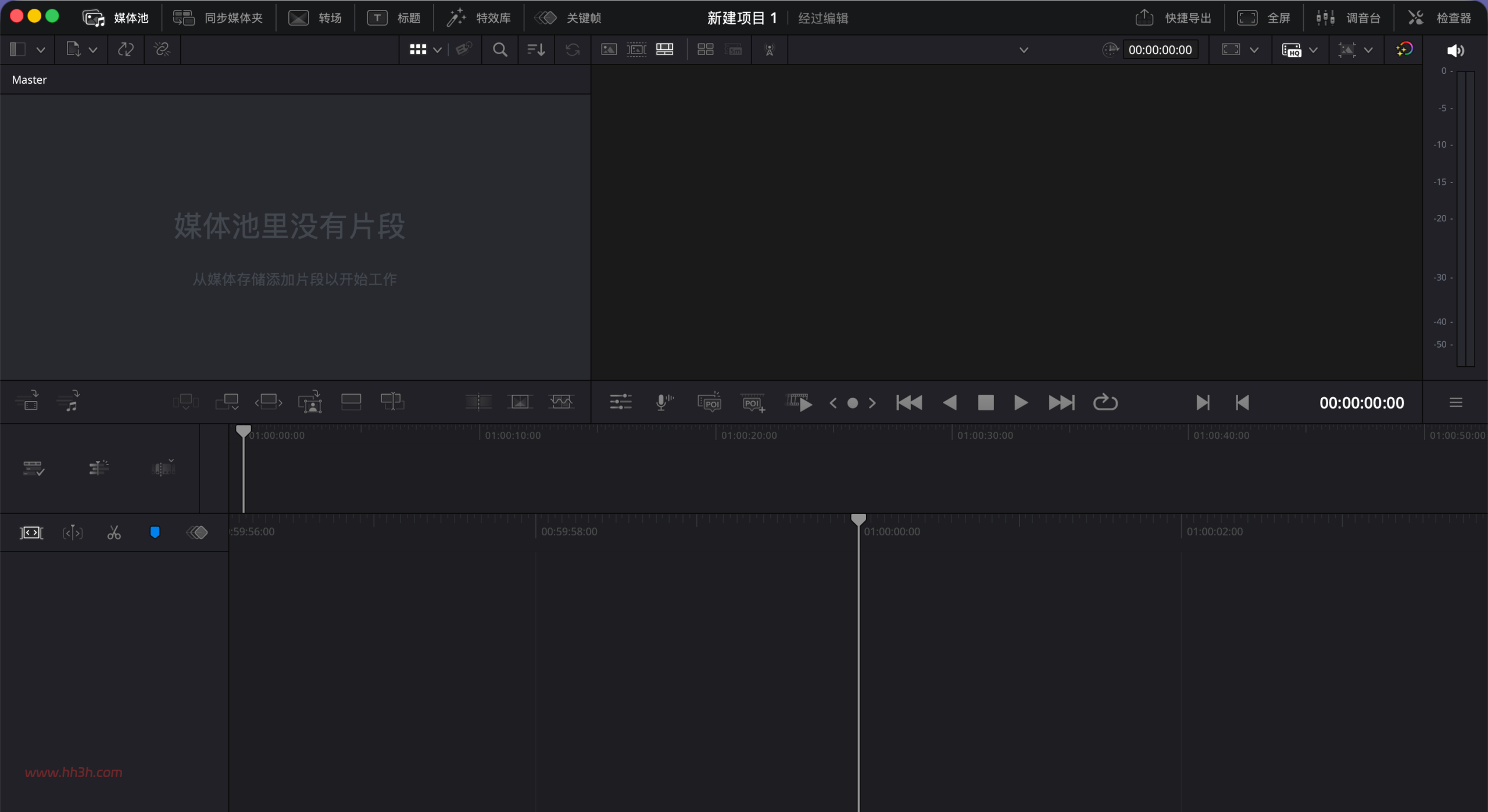Mute audio with the speaker icon

click(1455, 51)
